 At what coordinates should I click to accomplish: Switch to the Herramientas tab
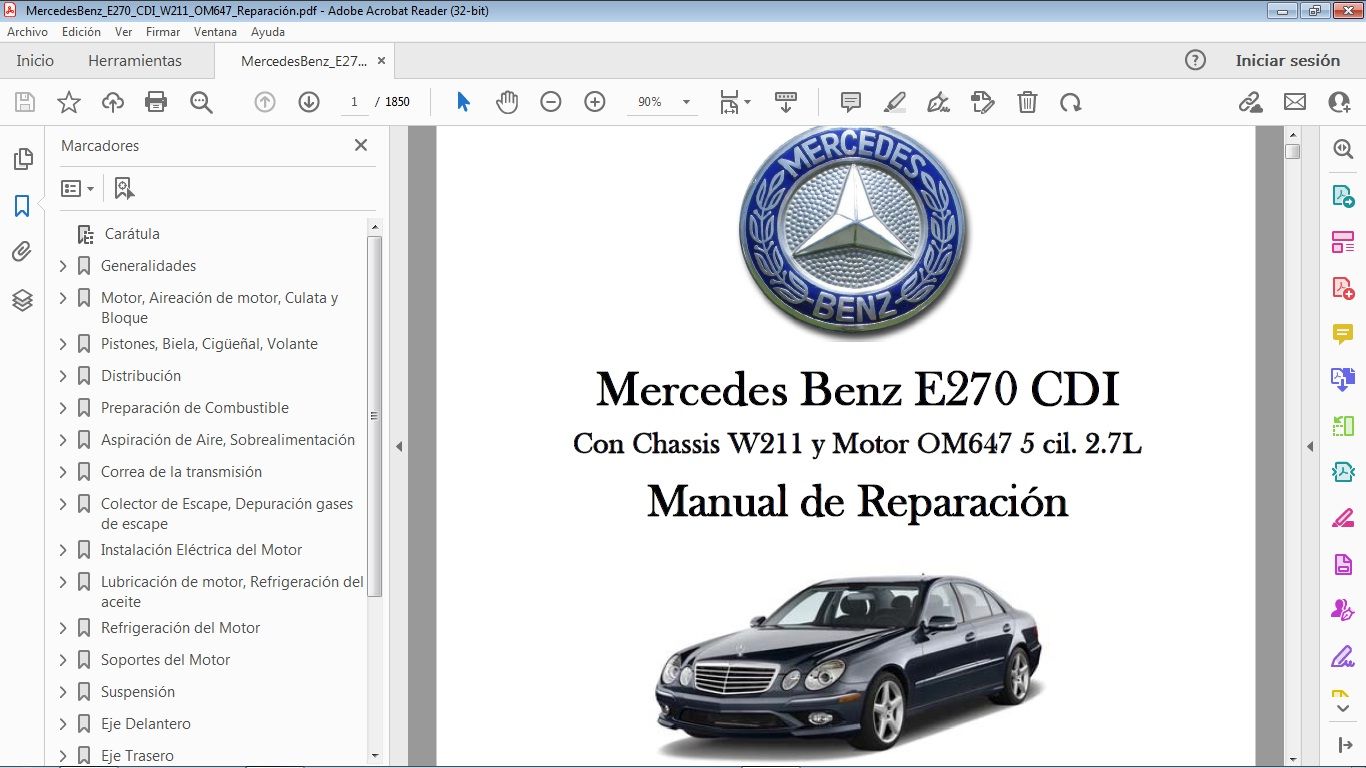[x=135, y=61]
